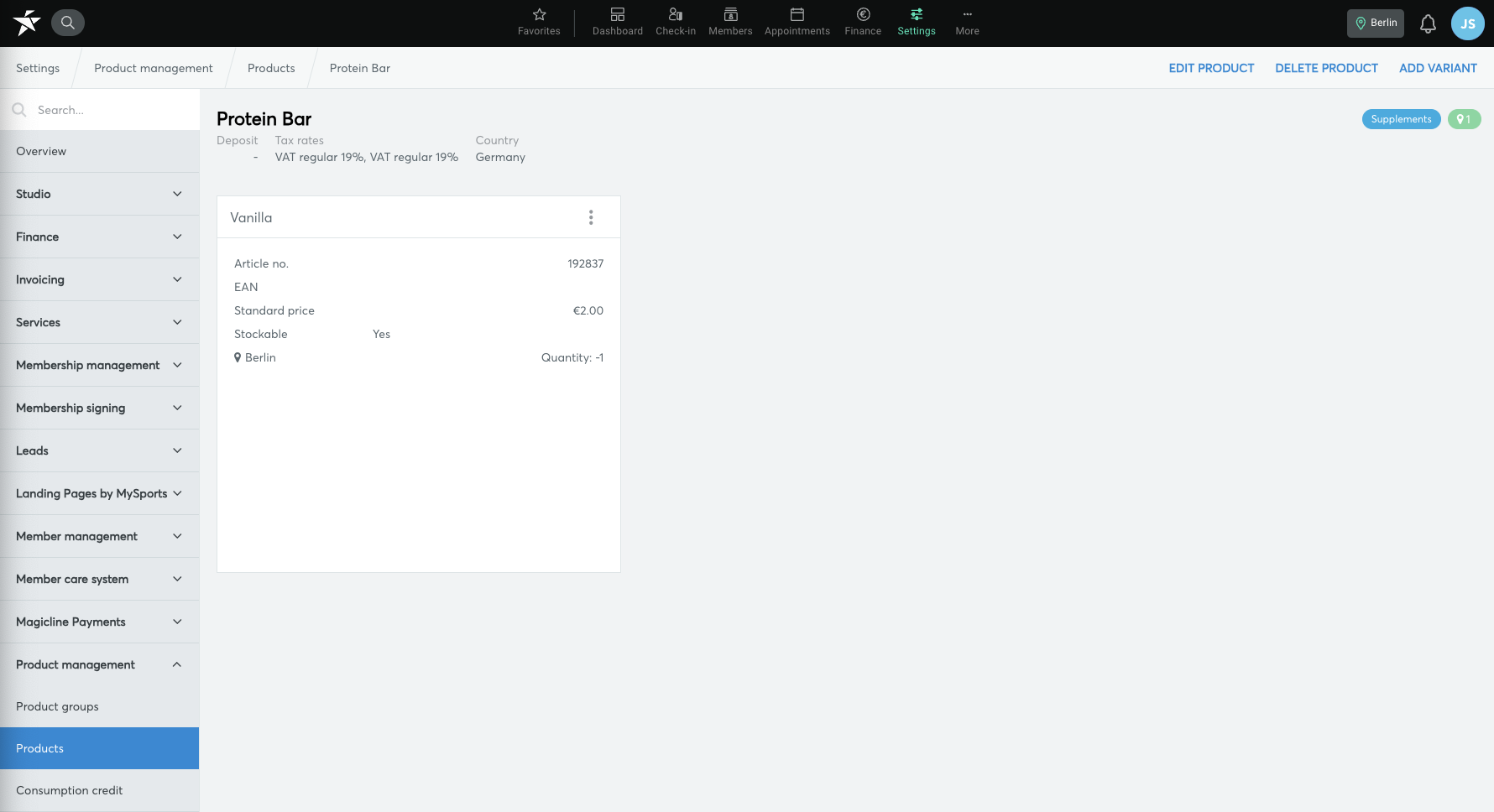
Task: Open Vanilla variant three-dot options menu
Action: coord(591,217)
